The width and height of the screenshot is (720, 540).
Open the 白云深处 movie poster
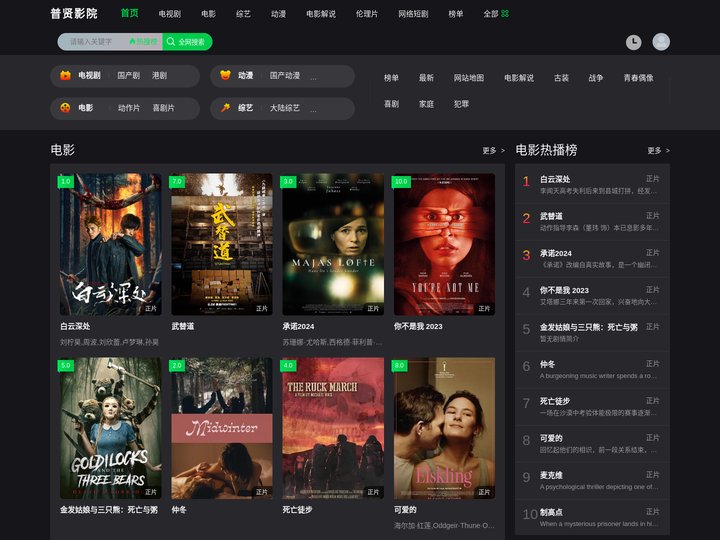tap(110, 244)
